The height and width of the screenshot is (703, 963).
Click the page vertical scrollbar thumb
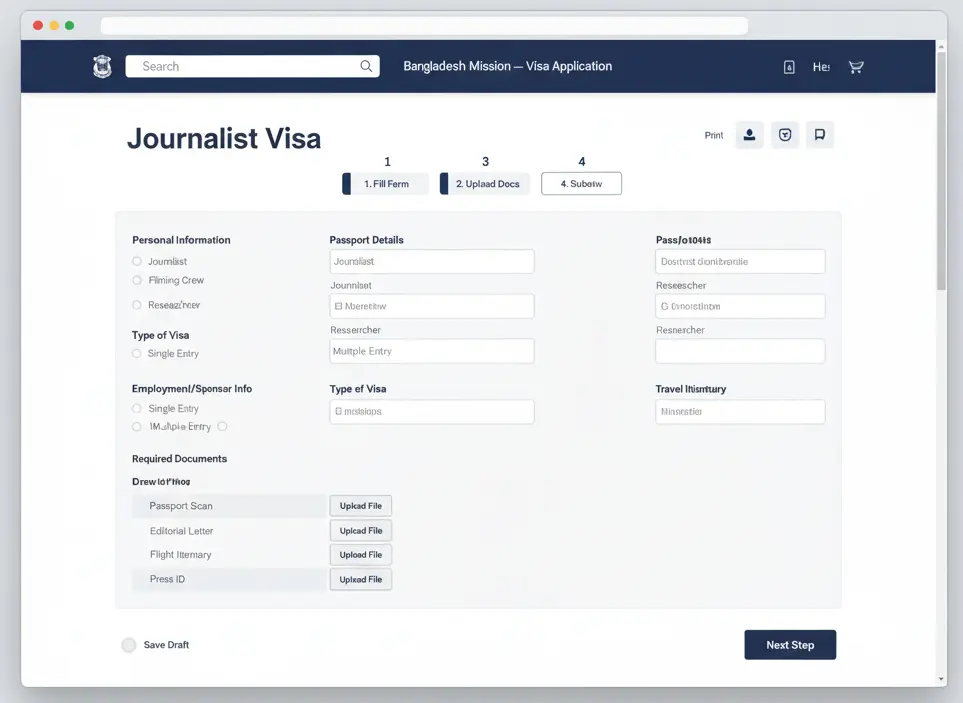[x=942, y=171]
